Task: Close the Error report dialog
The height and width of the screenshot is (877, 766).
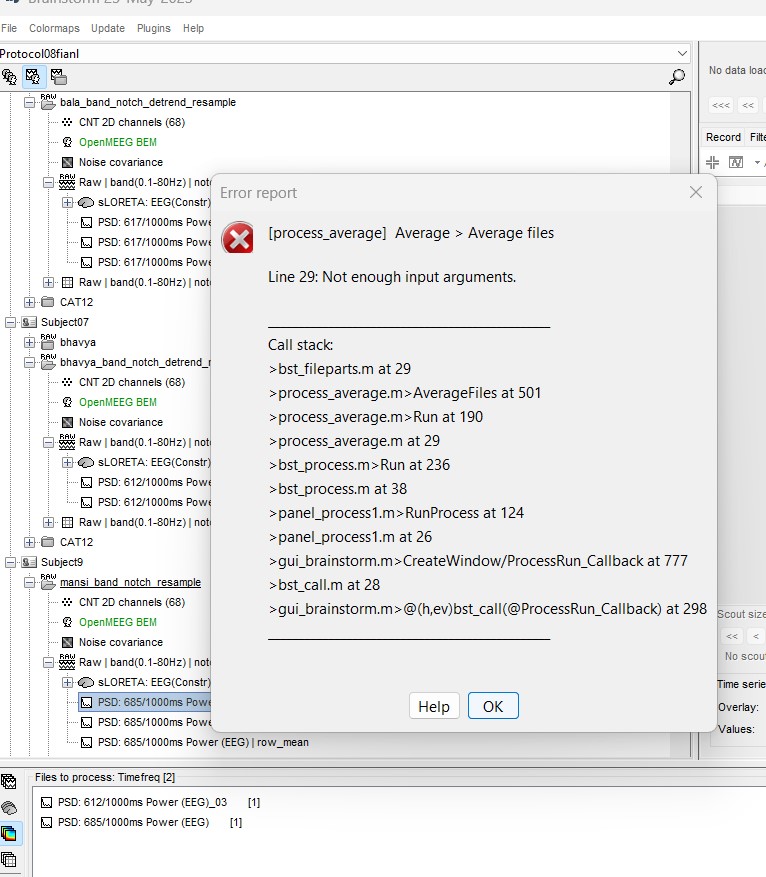Action: [x=696, y=192]
